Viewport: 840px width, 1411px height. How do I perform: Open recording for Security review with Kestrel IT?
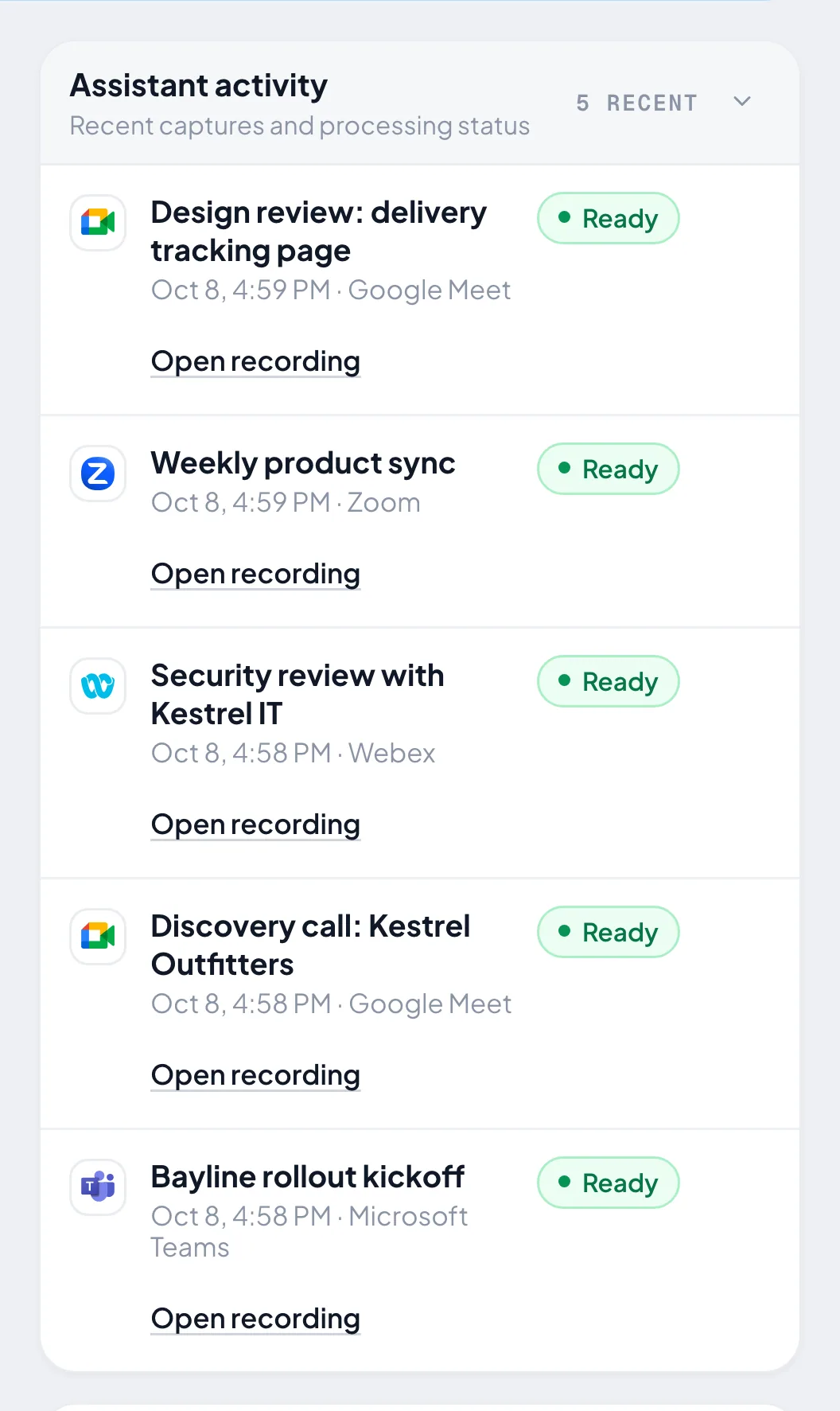tap(255, 824)
